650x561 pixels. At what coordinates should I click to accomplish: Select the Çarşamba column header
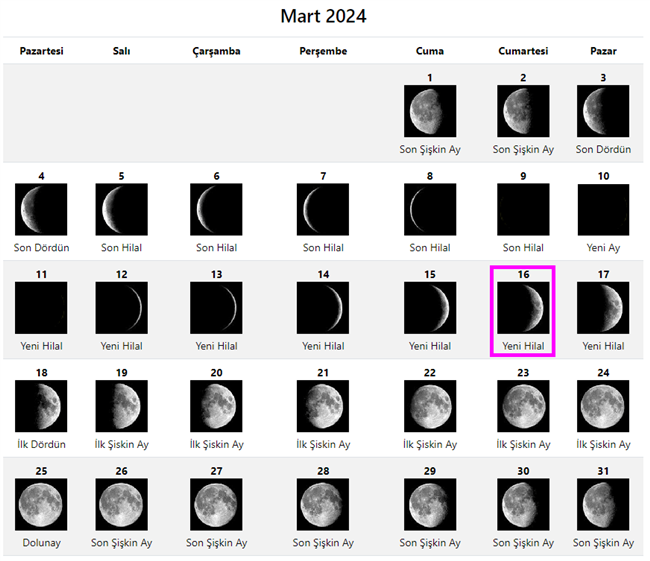point(216,51)
